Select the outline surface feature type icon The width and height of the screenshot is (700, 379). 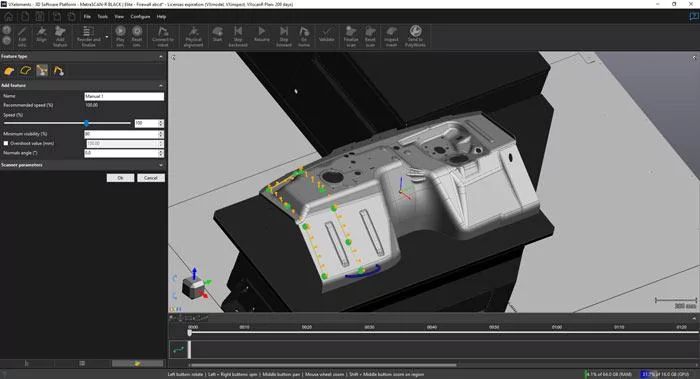pos(25,71)
